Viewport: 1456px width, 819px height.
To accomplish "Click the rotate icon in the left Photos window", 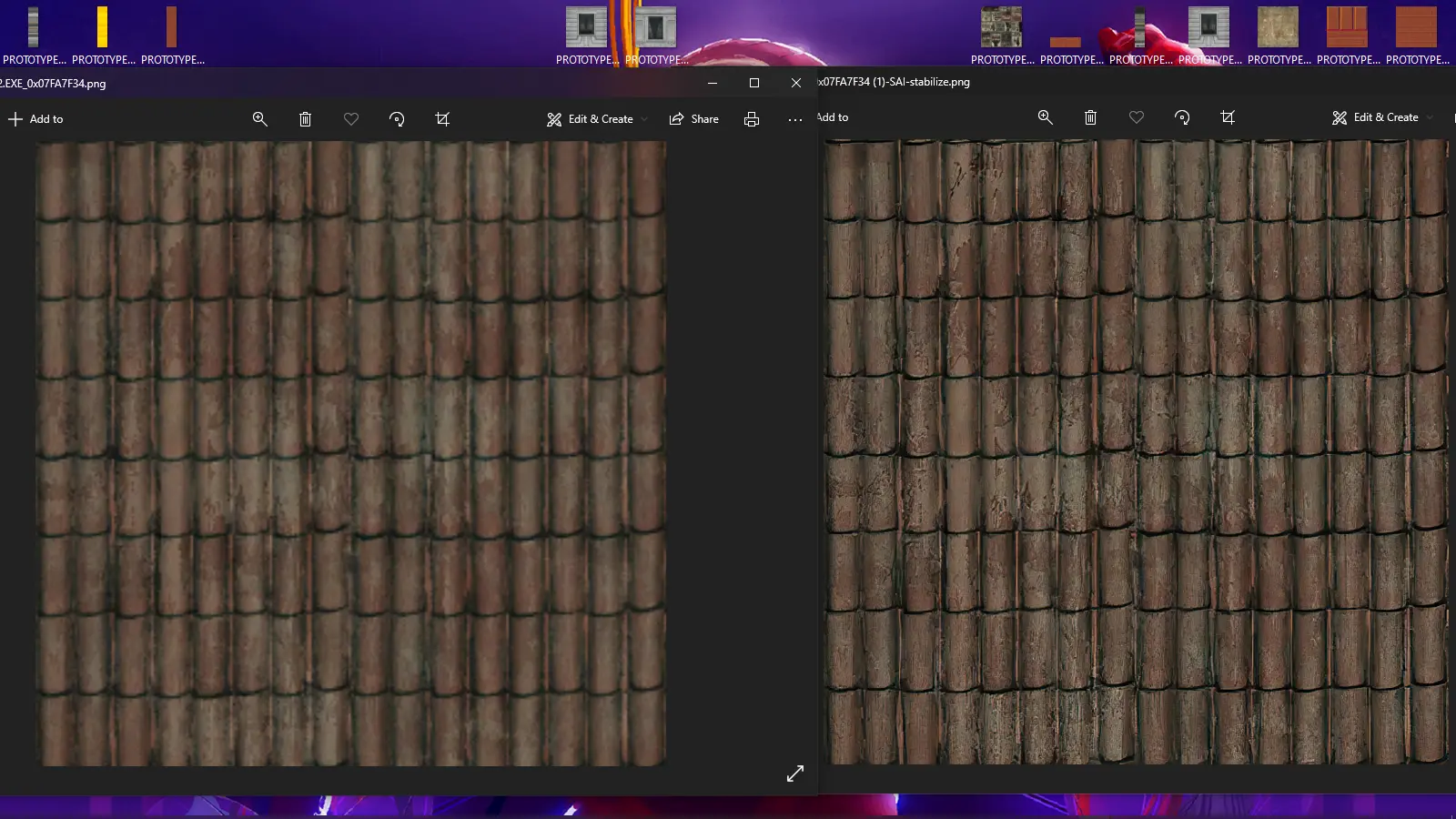I will coord(397,119).
